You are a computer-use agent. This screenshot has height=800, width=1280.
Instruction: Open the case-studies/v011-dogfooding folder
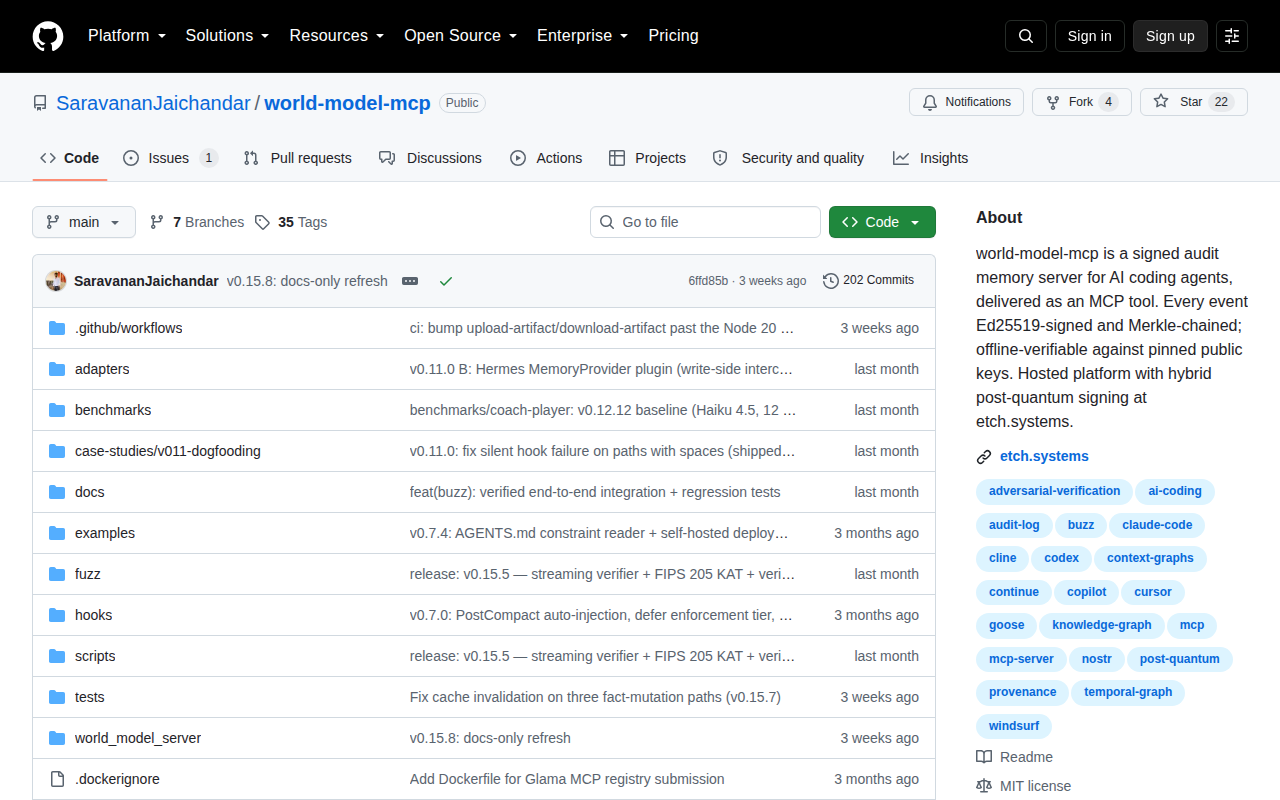(x=168, y=451)
